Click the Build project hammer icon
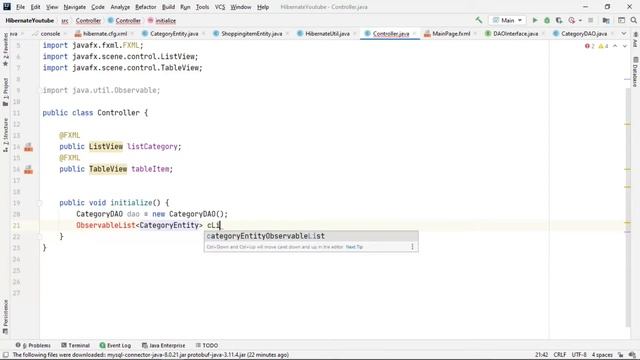The width and height of the screenshot is (640, 360). [479, 20]
